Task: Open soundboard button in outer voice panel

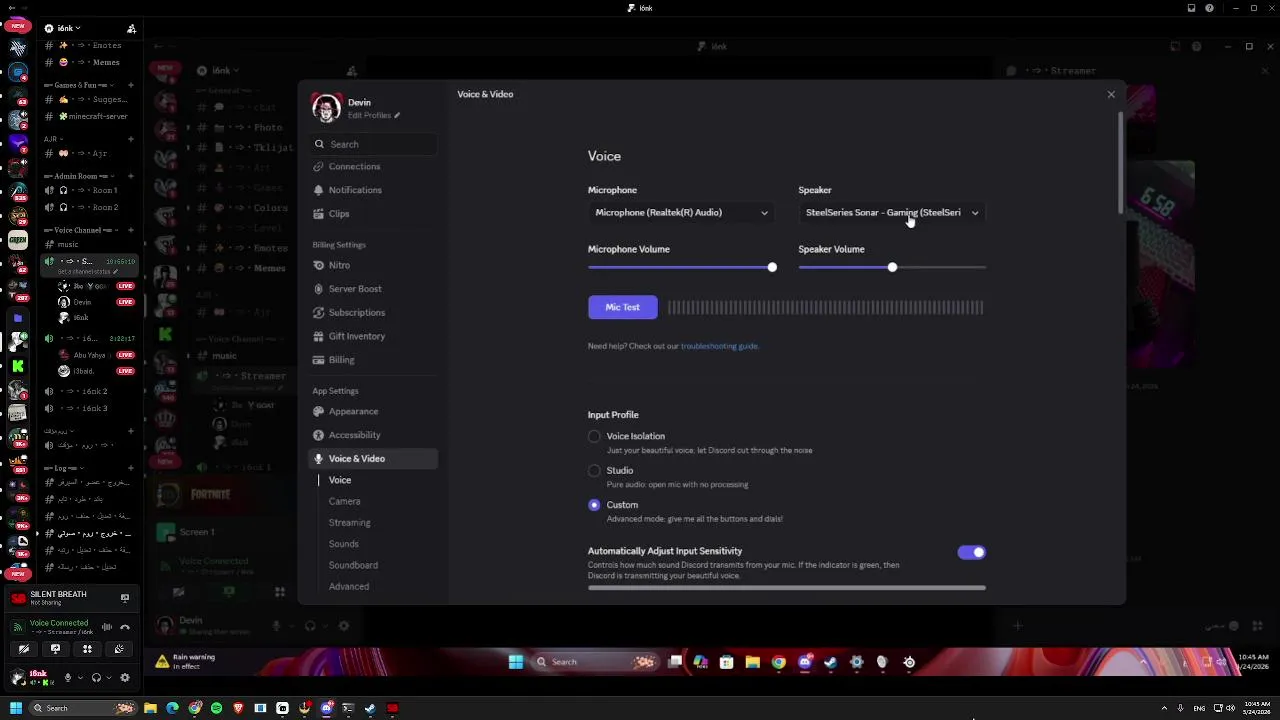Action: 119,649
